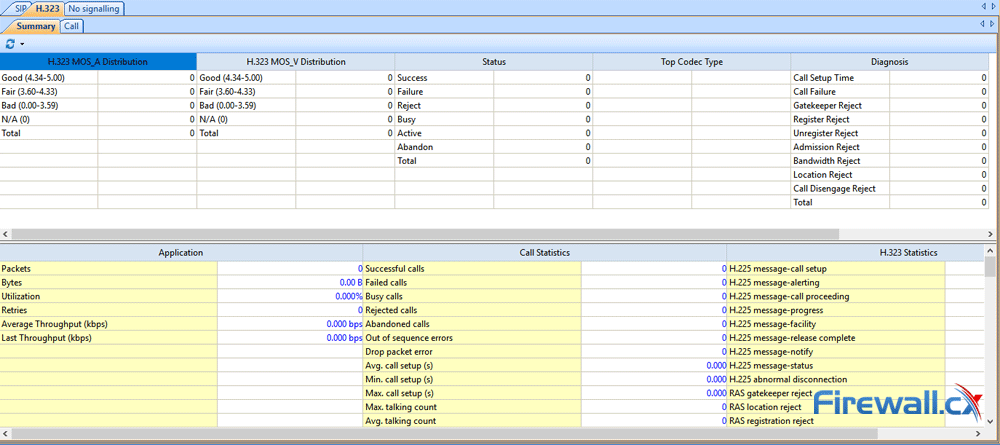This screenshot has height=445, width=1000.
Task: Select Average Throughput (kbps) row
Action: coord(181,324)
